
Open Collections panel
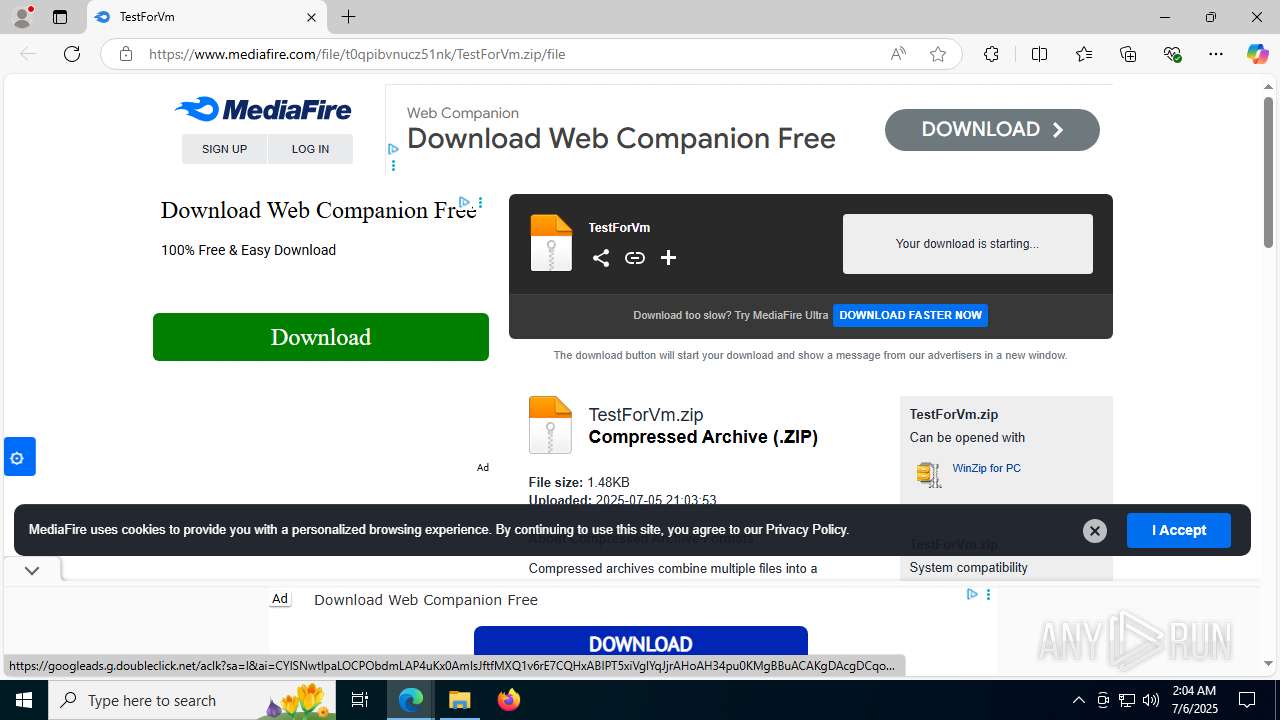click(x=1128, y=54)
